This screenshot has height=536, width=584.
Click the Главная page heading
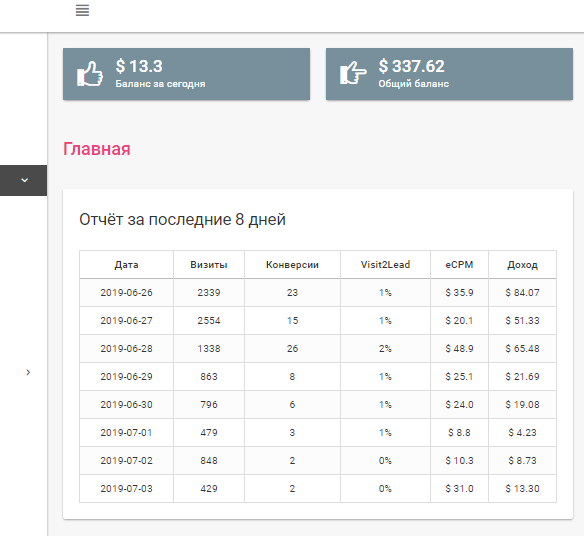pyautogui.click(x=97, y=149)
